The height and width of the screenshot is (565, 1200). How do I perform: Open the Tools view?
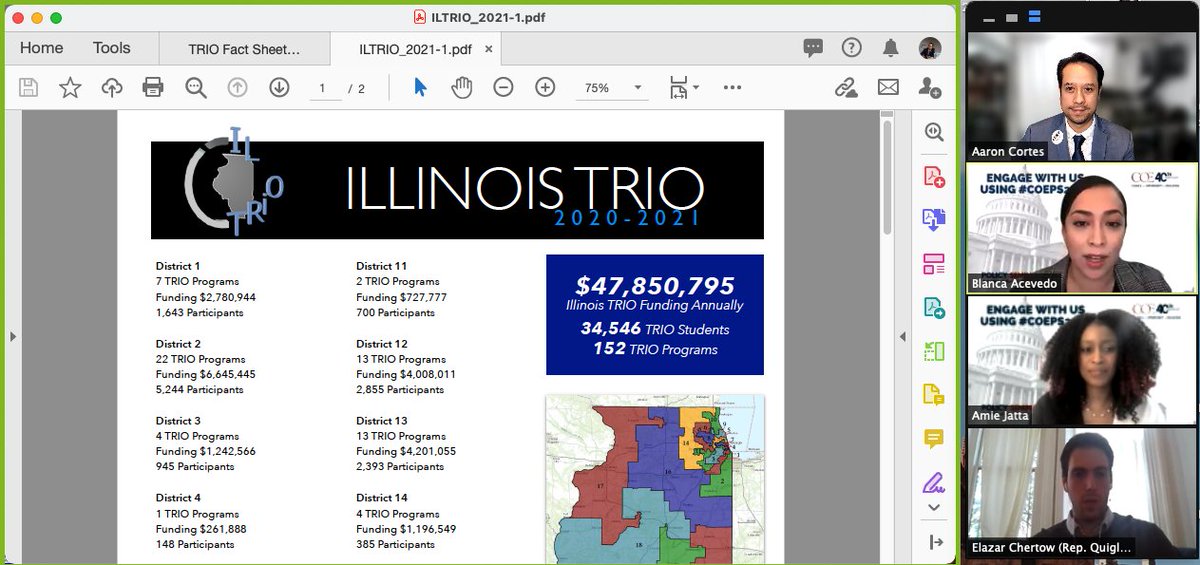tap(112, 48)
